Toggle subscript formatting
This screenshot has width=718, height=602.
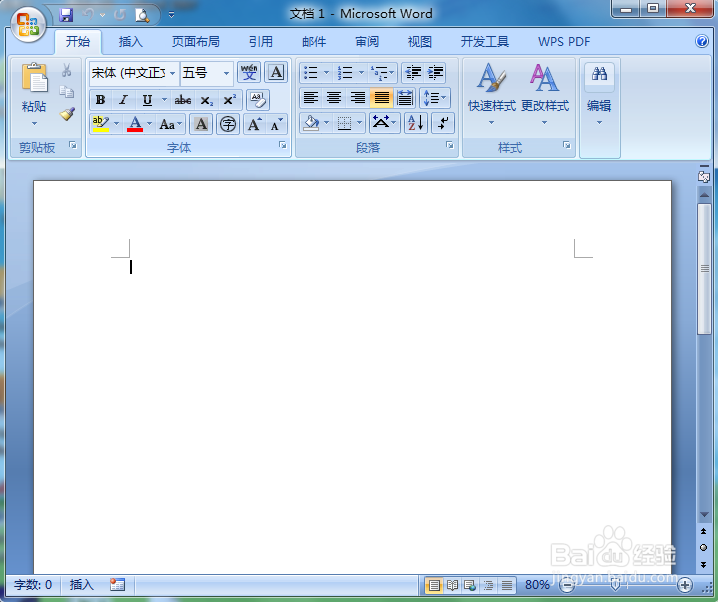tap(207, 100)
